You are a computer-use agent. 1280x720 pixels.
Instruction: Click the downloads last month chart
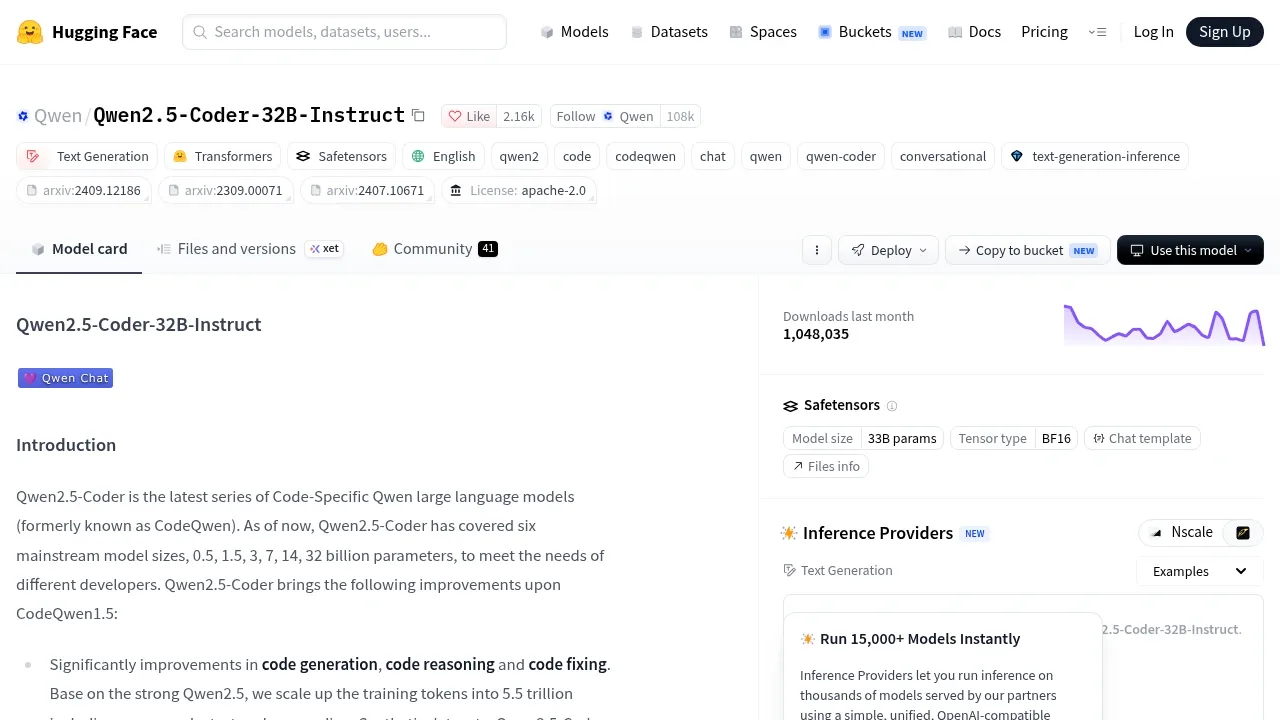pos(1164,325)
